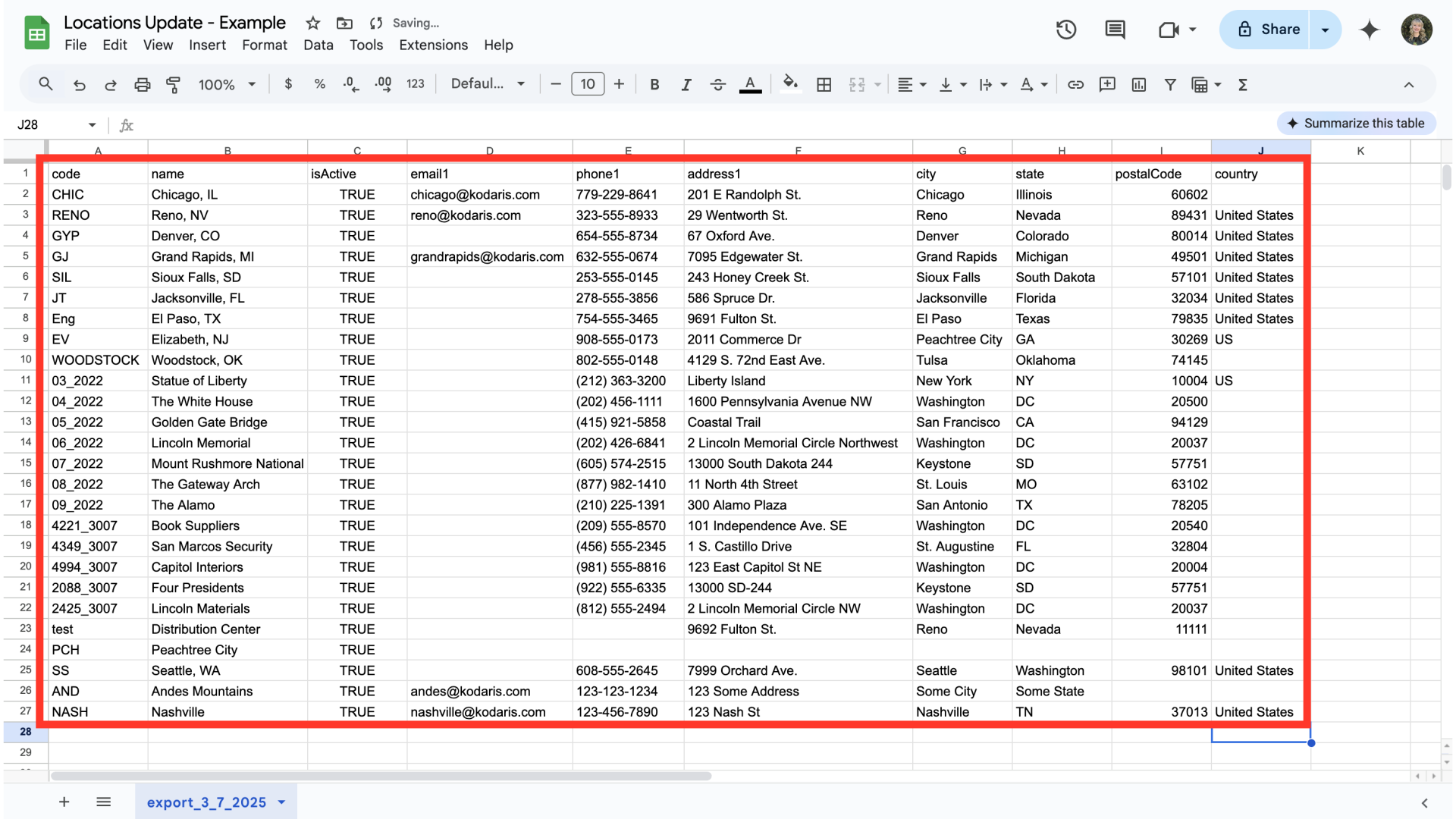Click Summarize this table button
This screenshot has height=819, width=1456.
[1356, 123]
